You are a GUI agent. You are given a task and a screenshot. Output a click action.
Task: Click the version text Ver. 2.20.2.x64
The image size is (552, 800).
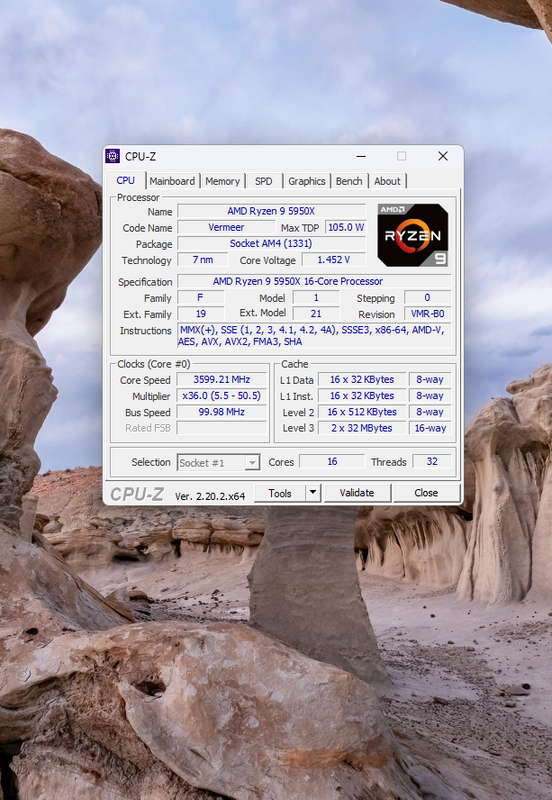210,496
